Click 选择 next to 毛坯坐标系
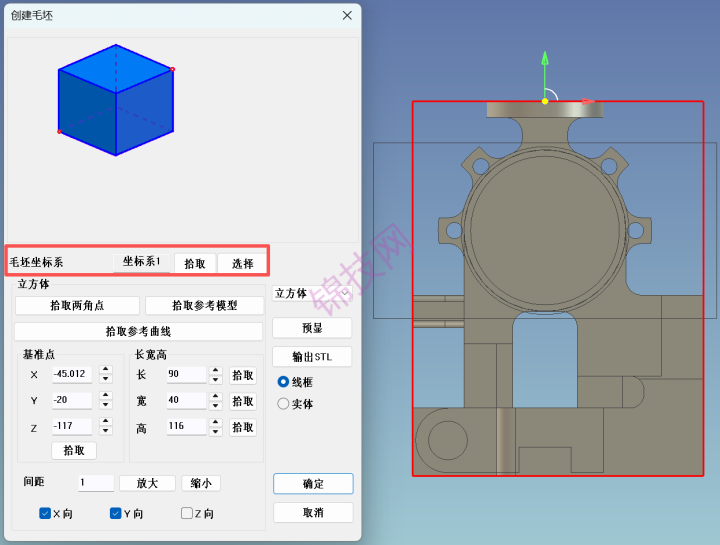 (x=242, y=264)
